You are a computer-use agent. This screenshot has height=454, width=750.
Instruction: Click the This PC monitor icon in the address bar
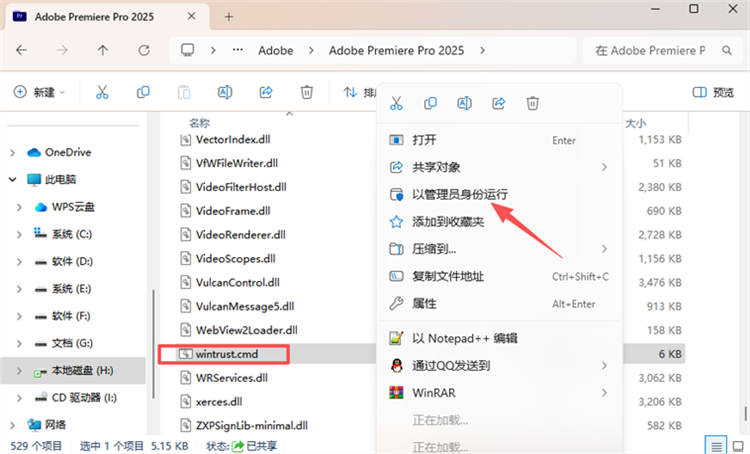point(188,50)
